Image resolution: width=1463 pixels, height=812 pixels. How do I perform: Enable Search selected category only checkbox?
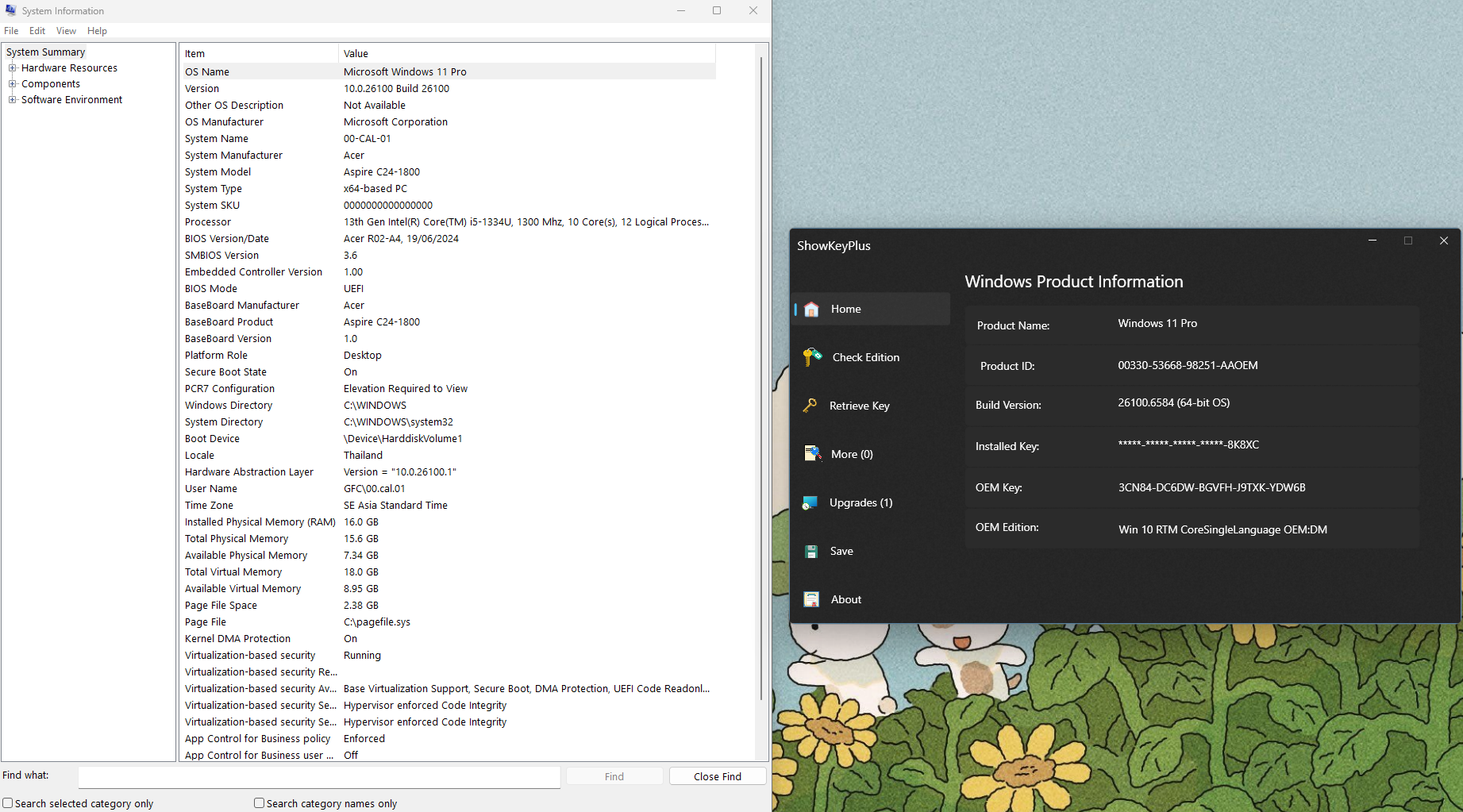pos(8,803)
